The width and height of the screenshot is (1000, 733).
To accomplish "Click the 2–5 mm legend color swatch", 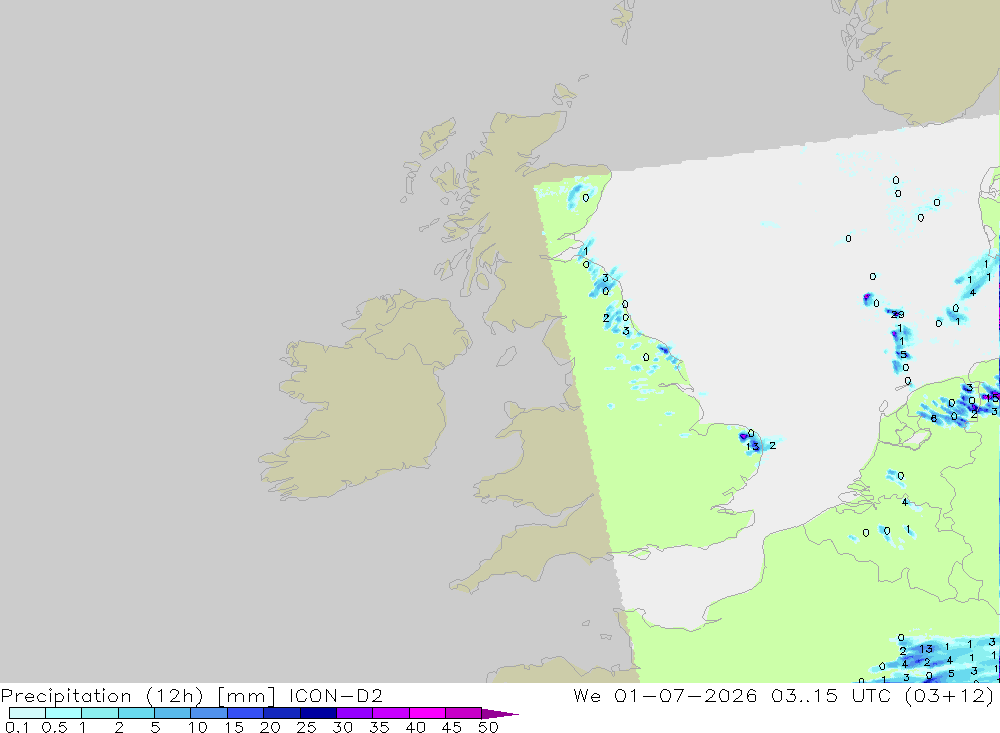I will (136, 713).
